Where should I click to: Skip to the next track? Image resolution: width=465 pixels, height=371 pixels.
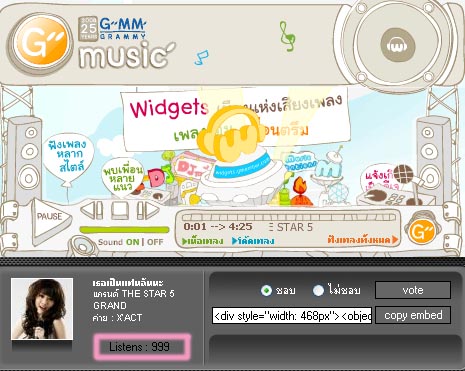[x=148, y=210]
